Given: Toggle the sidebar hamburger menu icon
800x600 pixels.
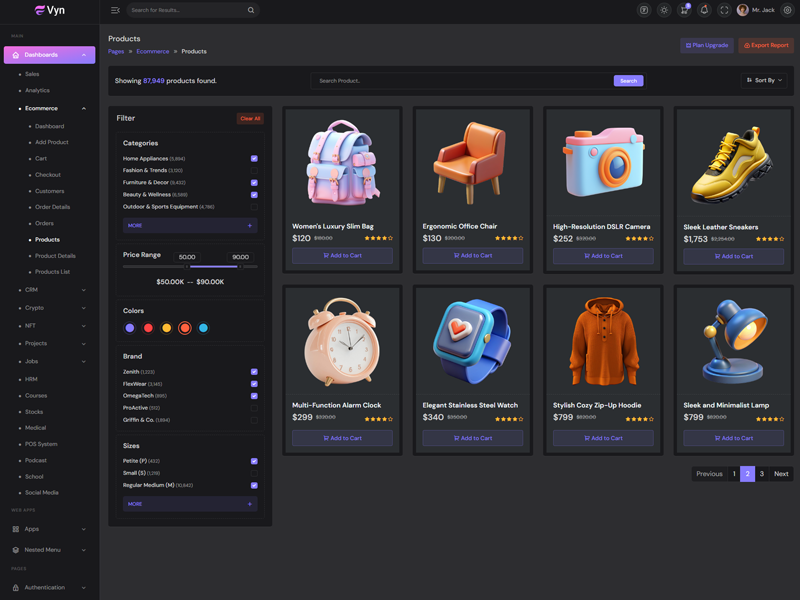Looking at the screenshot, I should coord(115,10).
